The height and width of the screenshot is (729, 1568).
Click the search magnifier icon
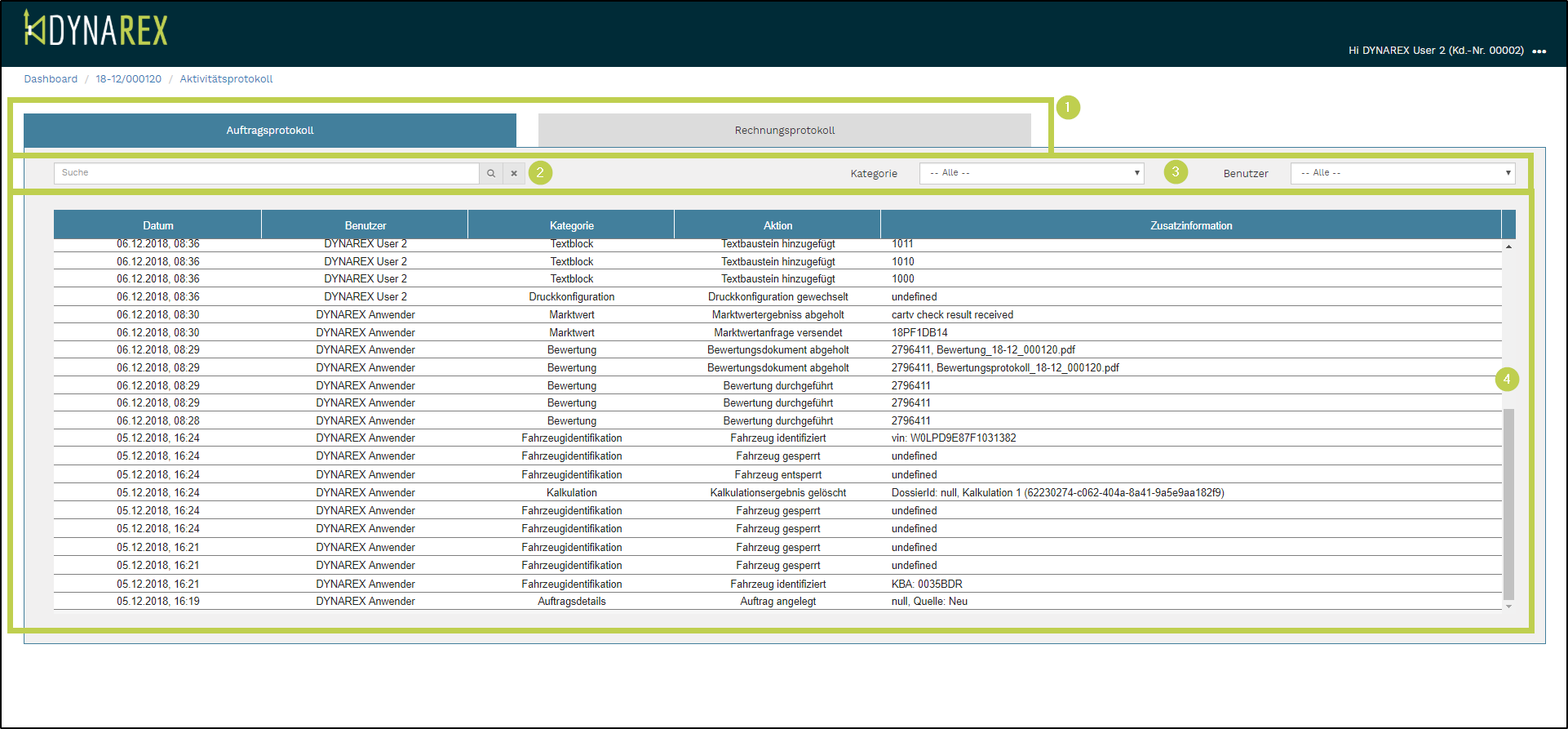point(491,173)
